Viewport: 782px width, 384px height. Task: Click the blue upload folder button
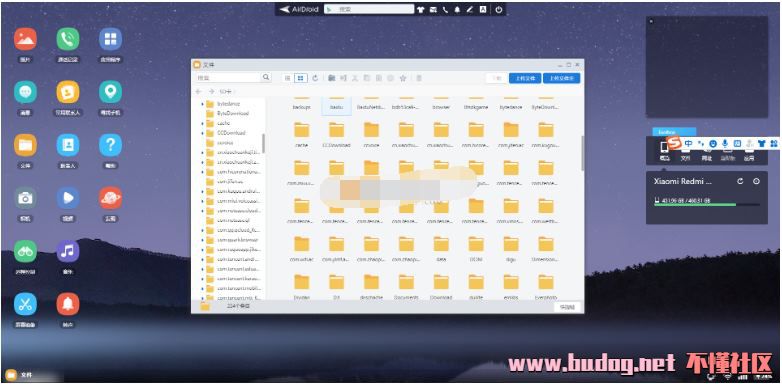pyautogui.click(x=562, y=78)
